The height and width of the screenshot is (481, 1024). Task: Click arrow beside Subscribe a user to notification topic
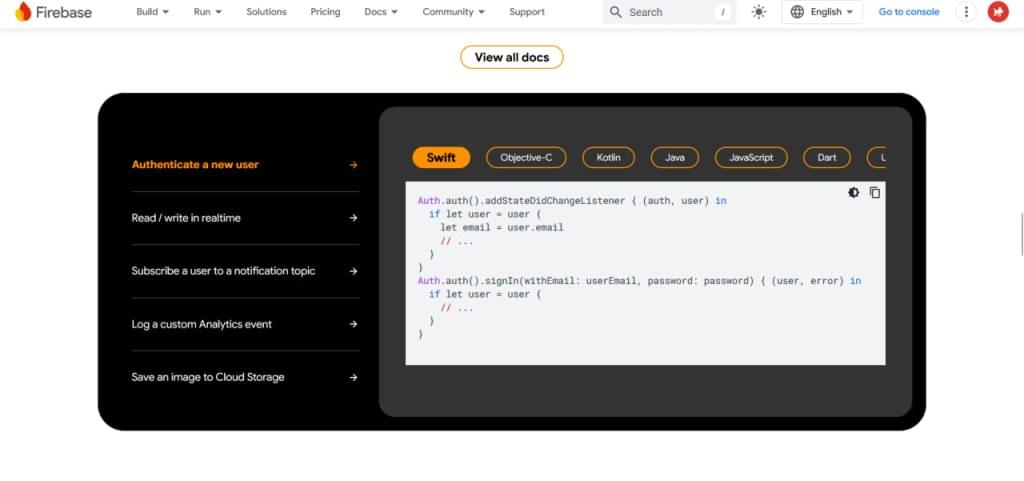coord(353,271)
